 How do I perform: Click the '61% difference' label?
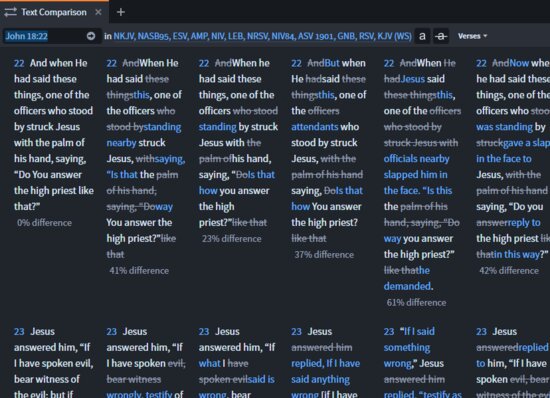416,303
